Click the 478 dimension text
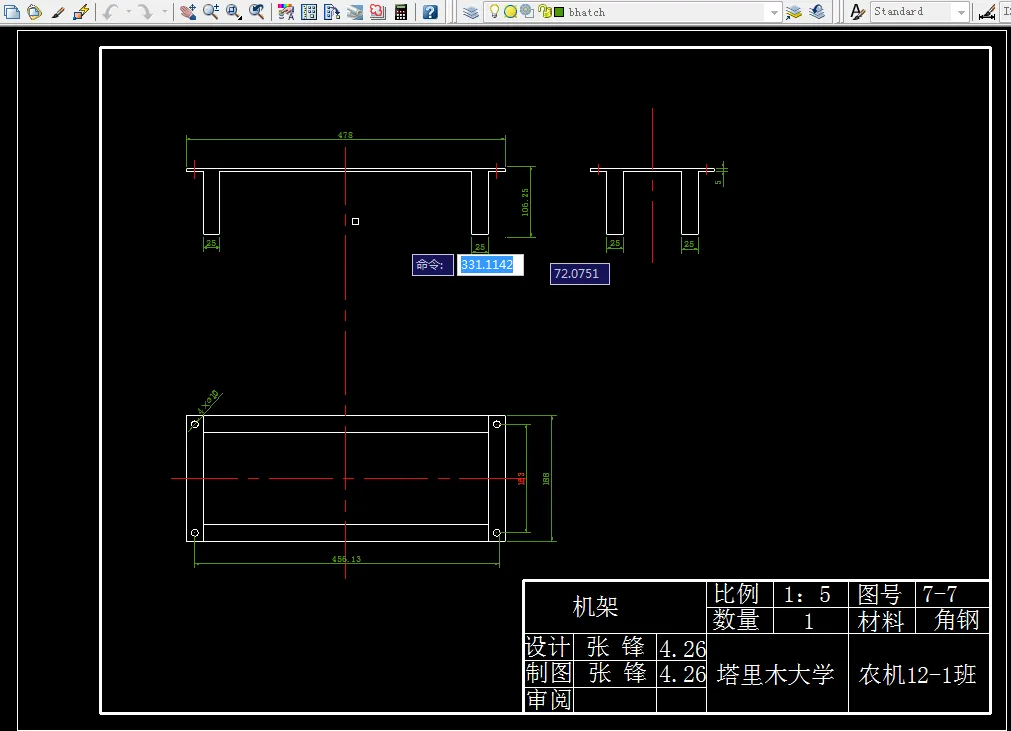1011x731 pixels. point(346,135)
